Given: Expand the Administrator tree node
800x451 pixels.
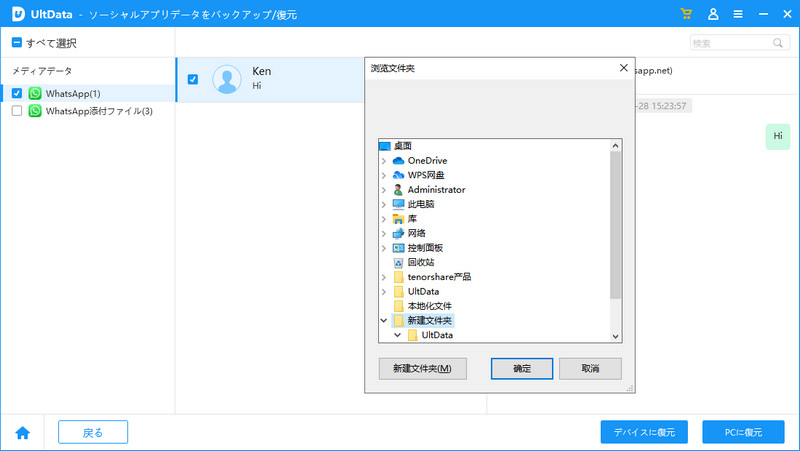Looking at the screenshot, I should tap(384, 190).
